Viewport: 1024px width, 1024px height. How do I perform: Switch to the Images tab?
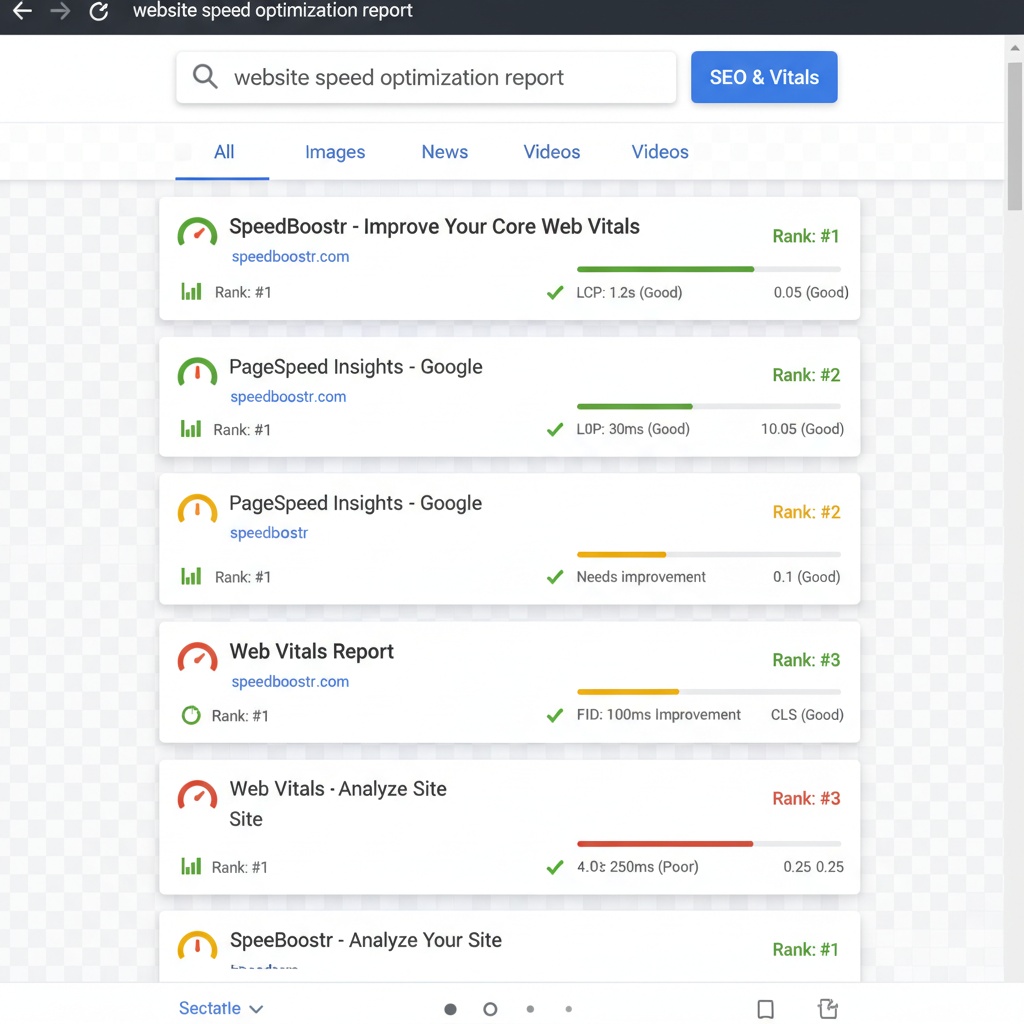tap(335, 152)
